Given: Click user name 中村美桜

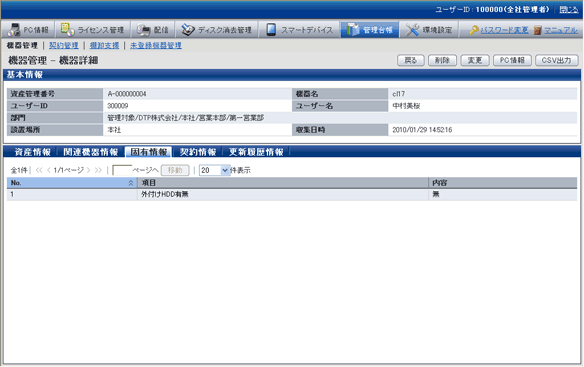Looking at the screenshot, I should click(x=406, y=106).
